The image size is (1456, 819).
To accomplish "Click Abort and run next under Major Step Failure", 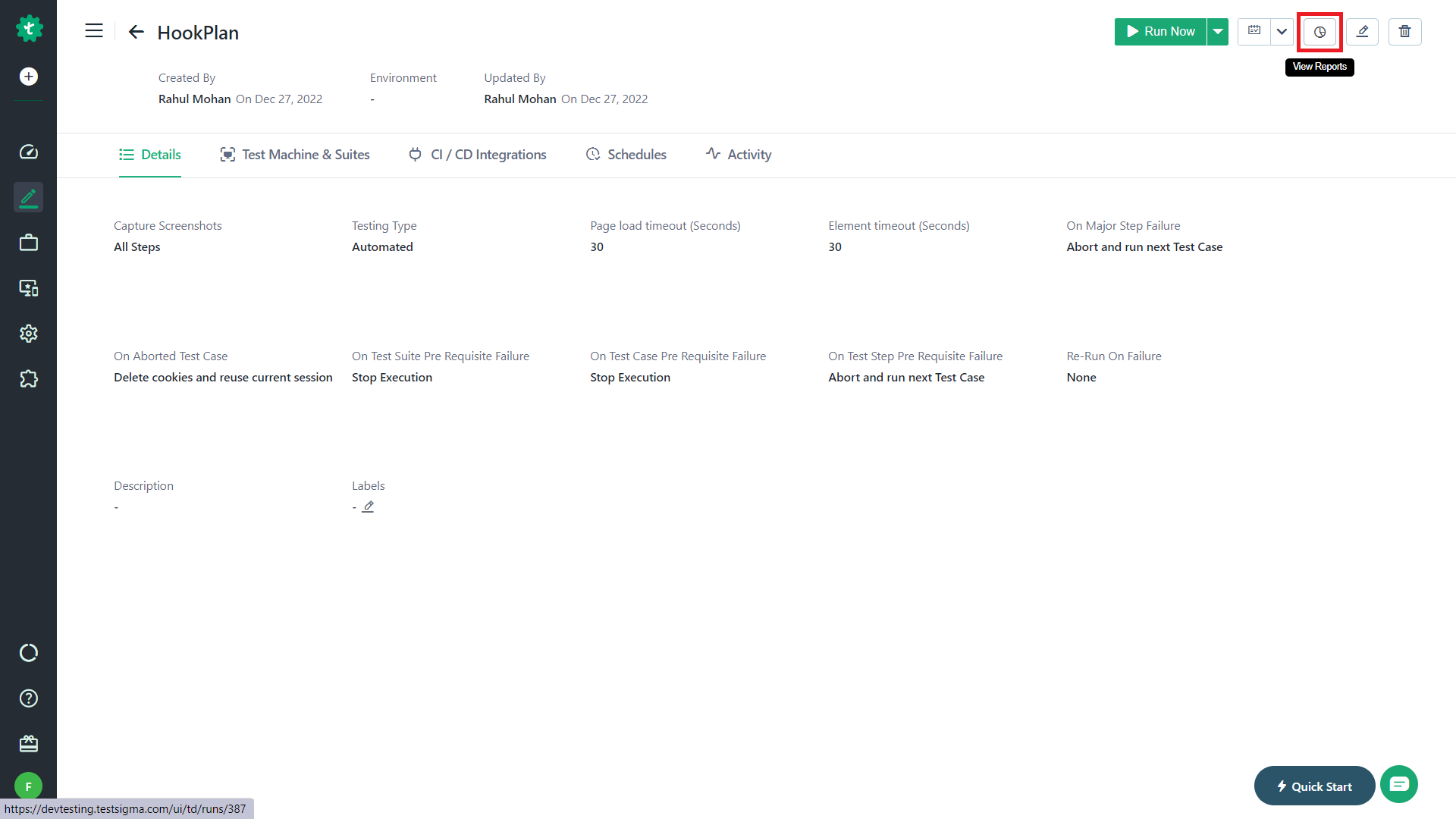I will click(1144, 247).
